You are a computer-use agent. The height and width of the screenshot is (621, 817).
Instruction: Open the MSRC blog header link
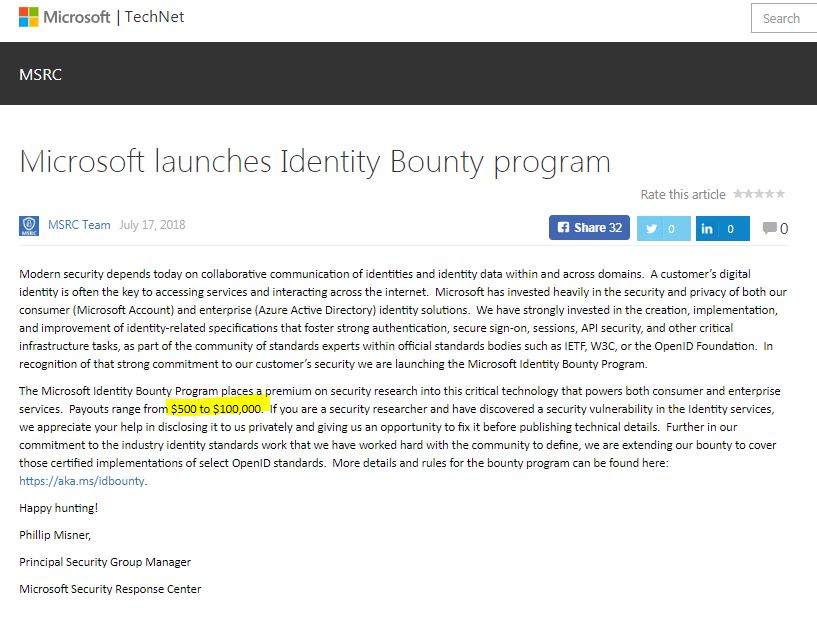(40, 74)
